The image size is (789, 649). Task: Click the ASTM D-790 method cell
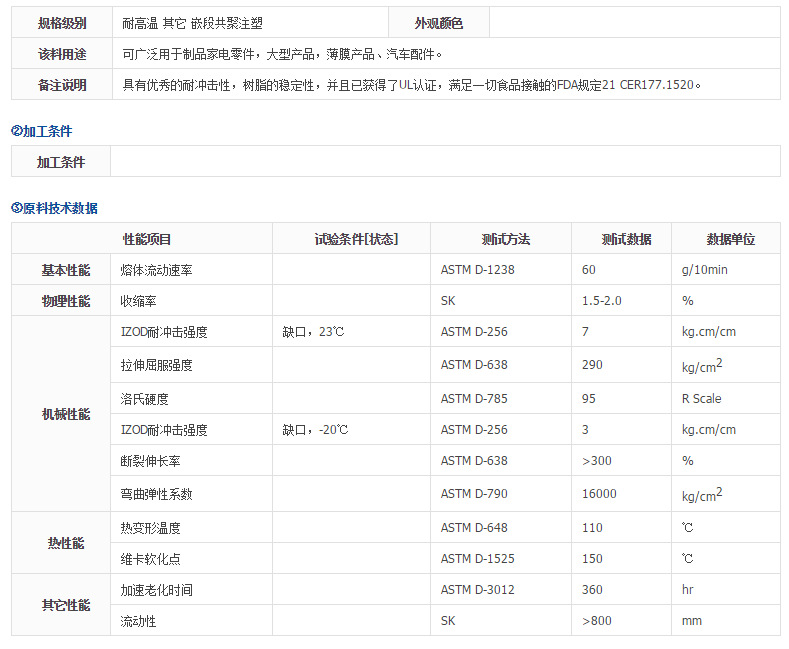coord(501,494)
